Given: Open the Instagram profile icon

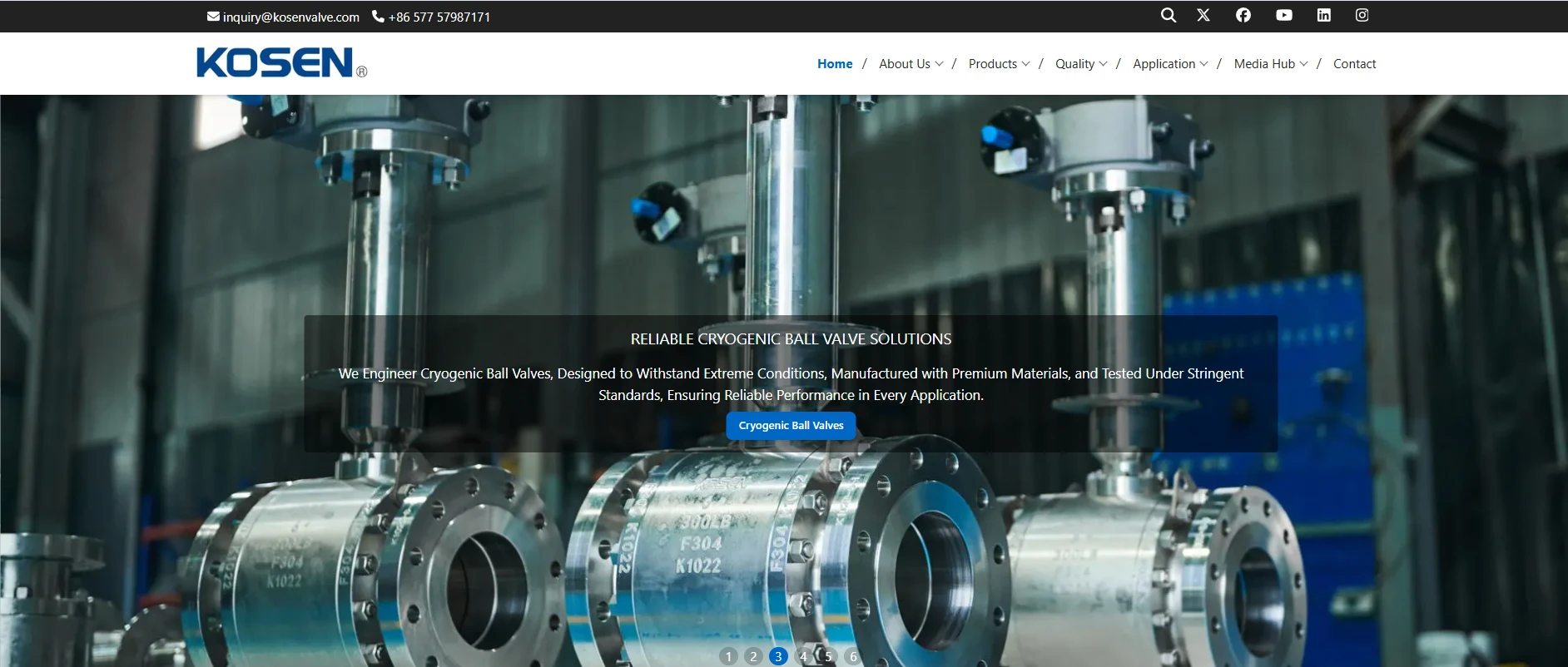Looking at the screenshot, I should pyautogui.click(x=1362, y=15).
